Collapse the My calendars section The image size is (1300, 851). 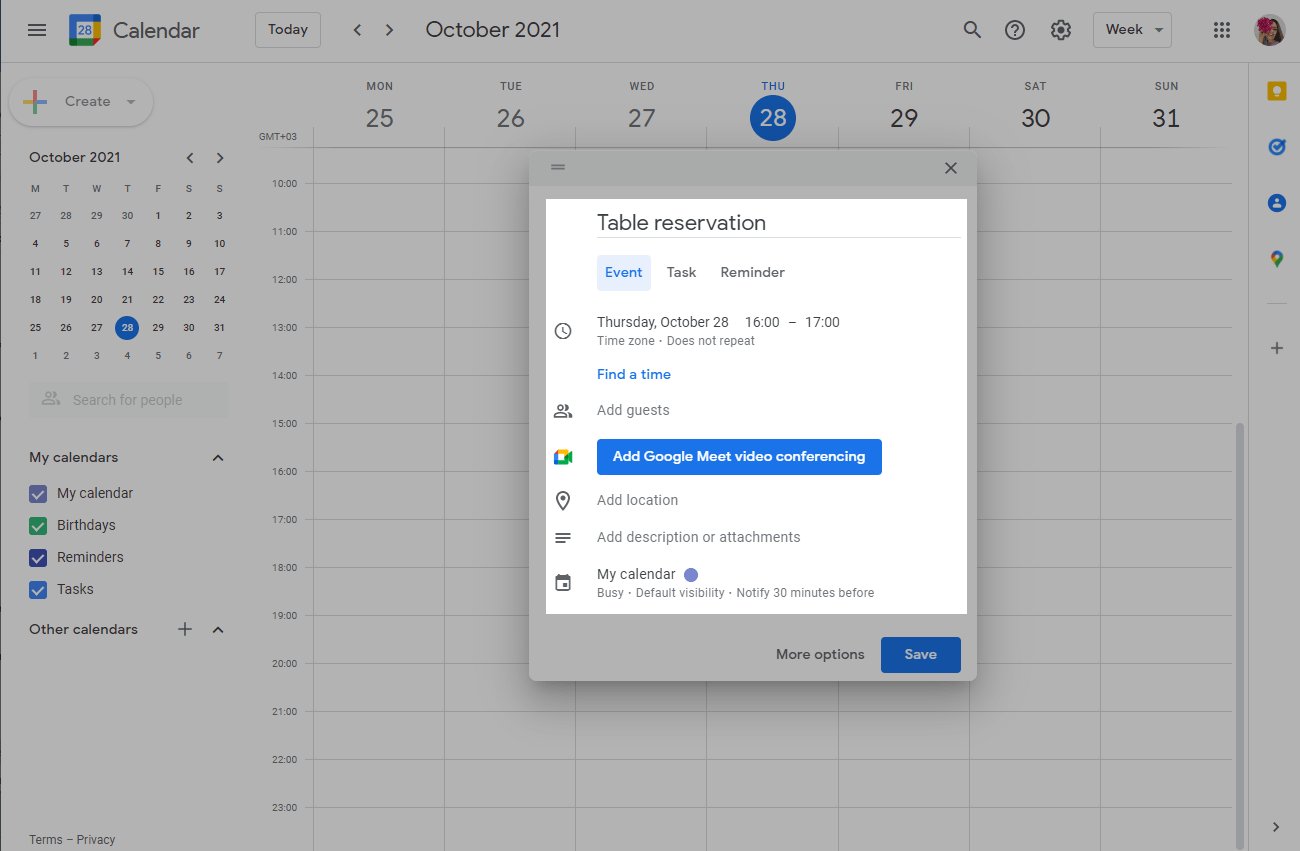tap(218, 458)
